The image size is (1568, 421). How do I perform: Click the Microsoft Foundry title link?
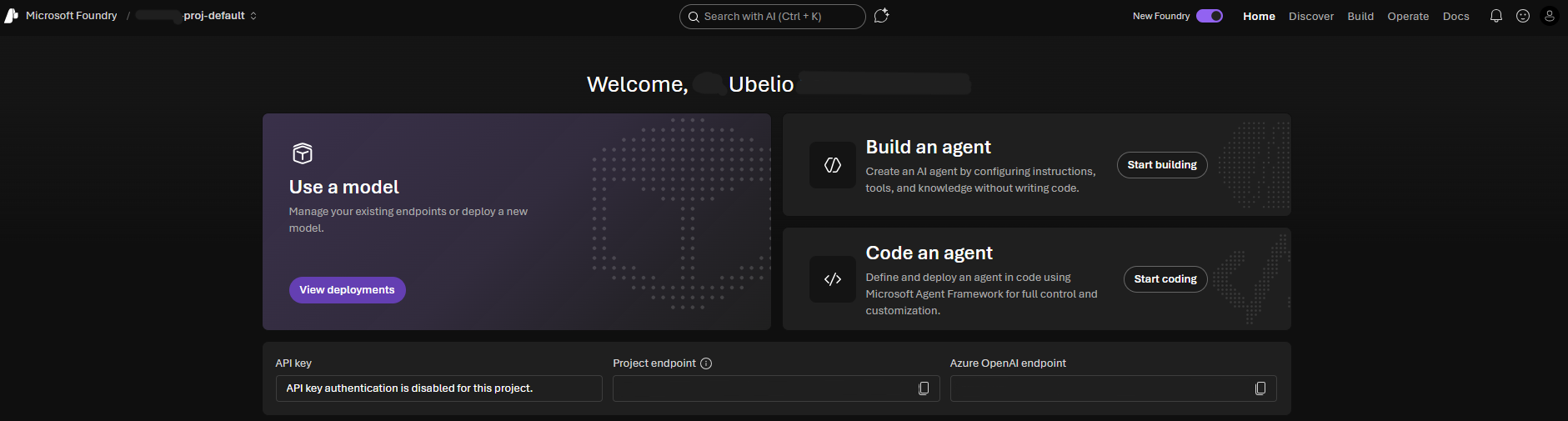click(x=72, y=16)
